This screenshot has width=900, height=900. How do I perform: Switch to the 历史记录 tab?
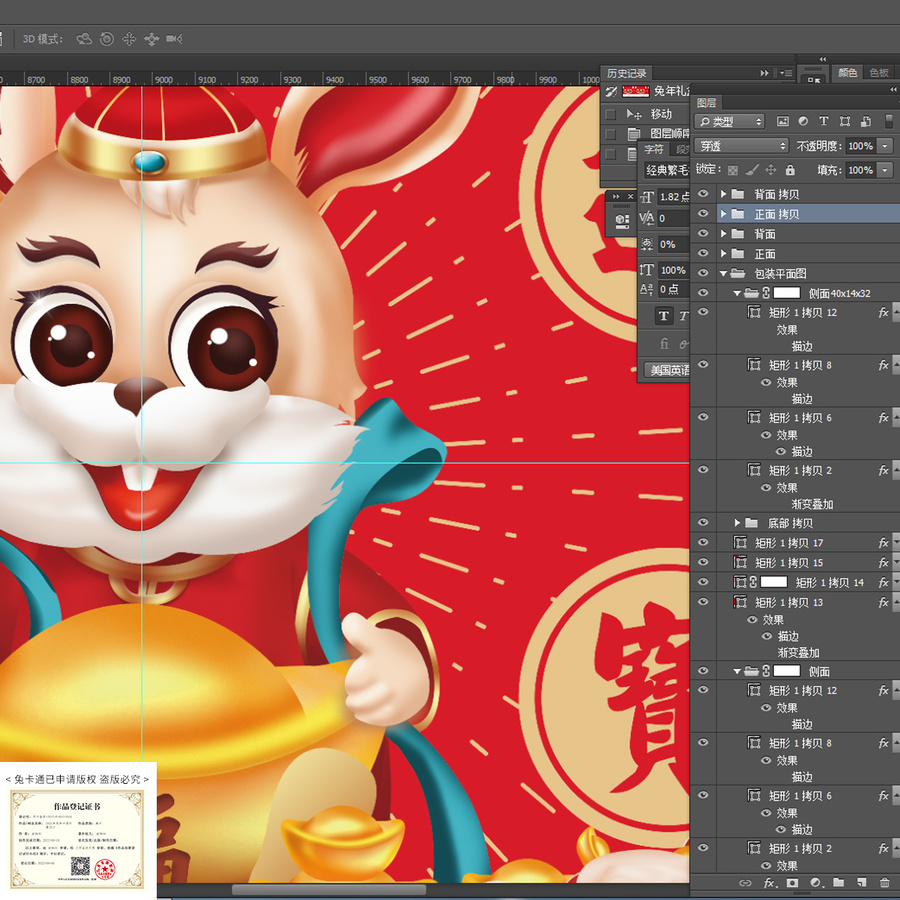click(x=627, y=73)
